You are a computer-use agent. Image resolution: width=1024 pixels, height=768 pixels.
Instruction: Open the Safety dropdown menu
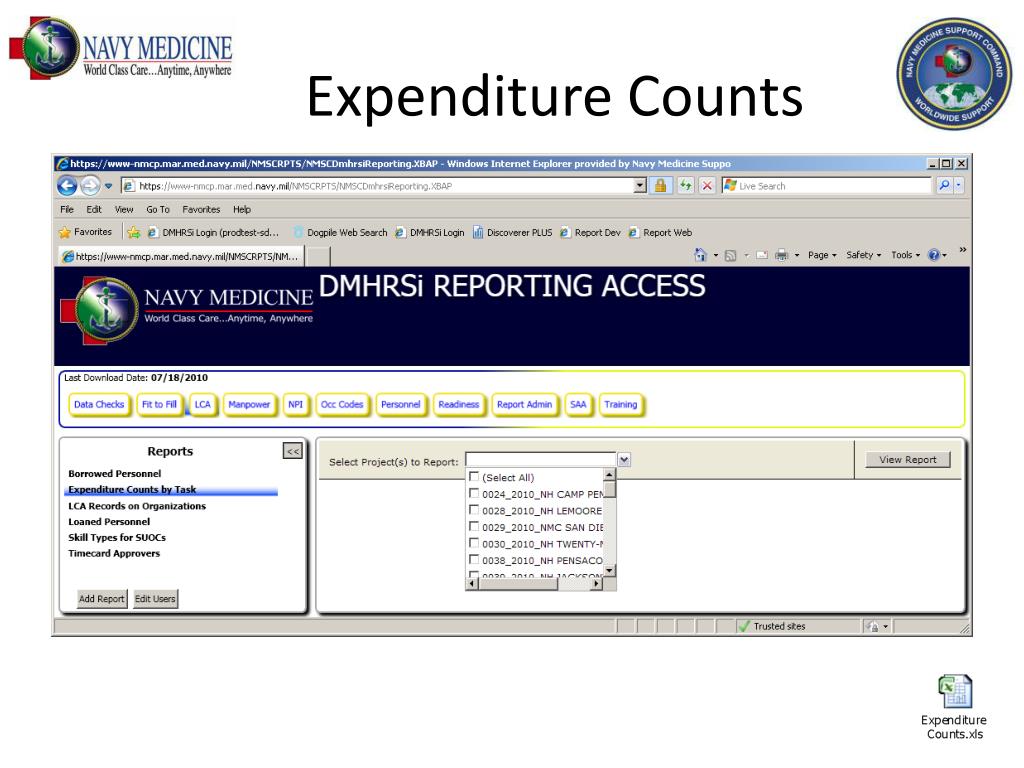pos(863,255)
